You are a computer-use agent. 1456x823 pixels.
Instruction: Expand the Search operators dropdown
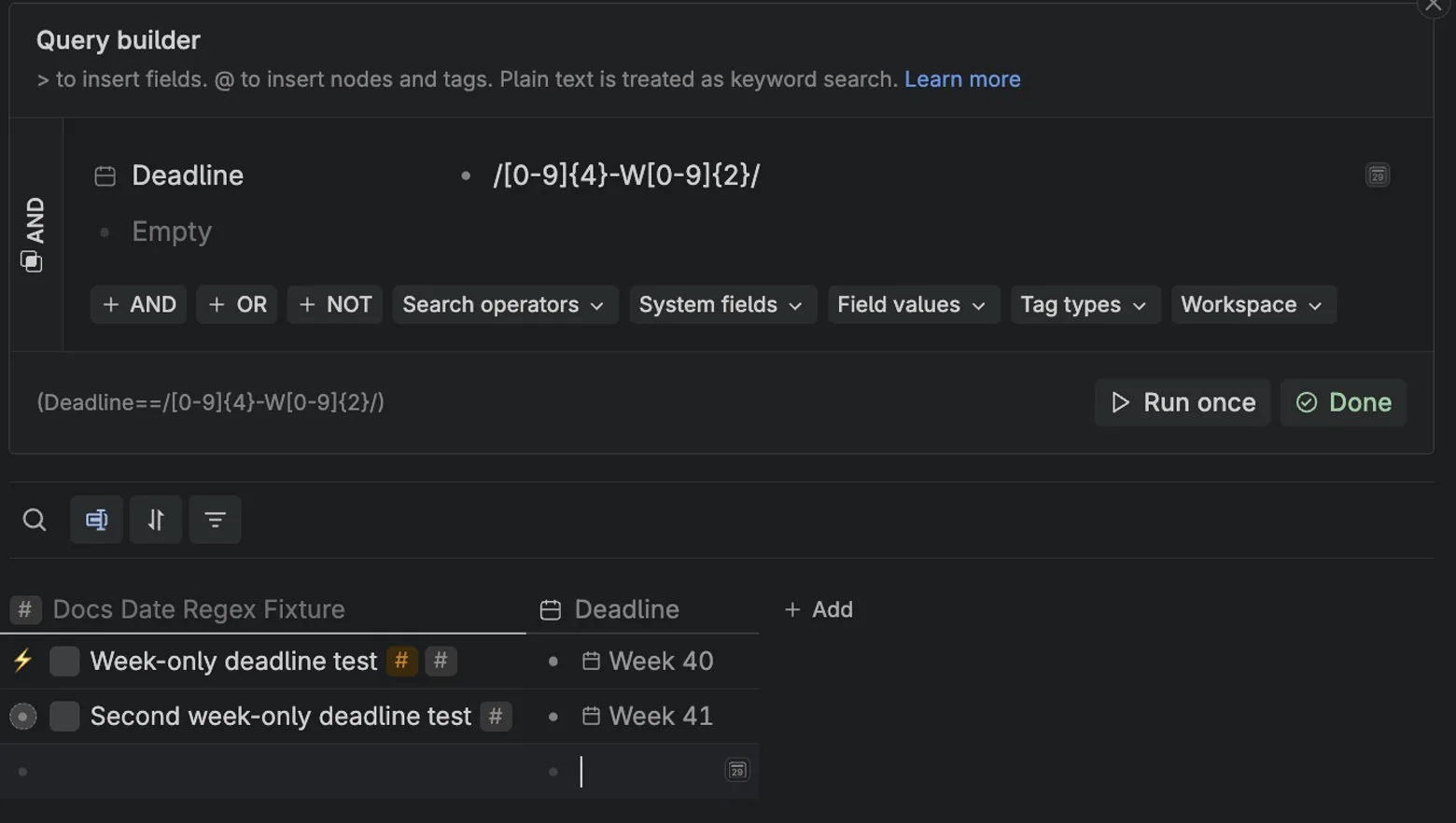[505, 305]
